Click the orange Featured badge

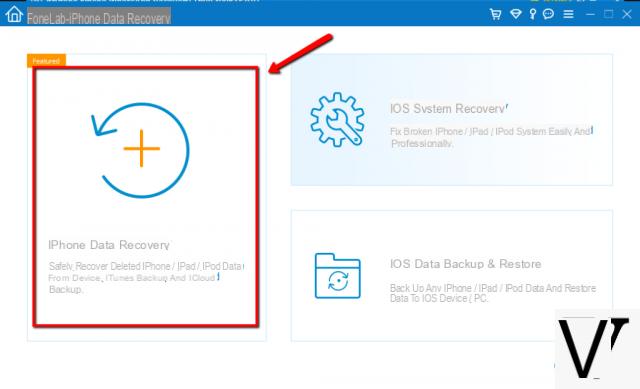(46, 61)
